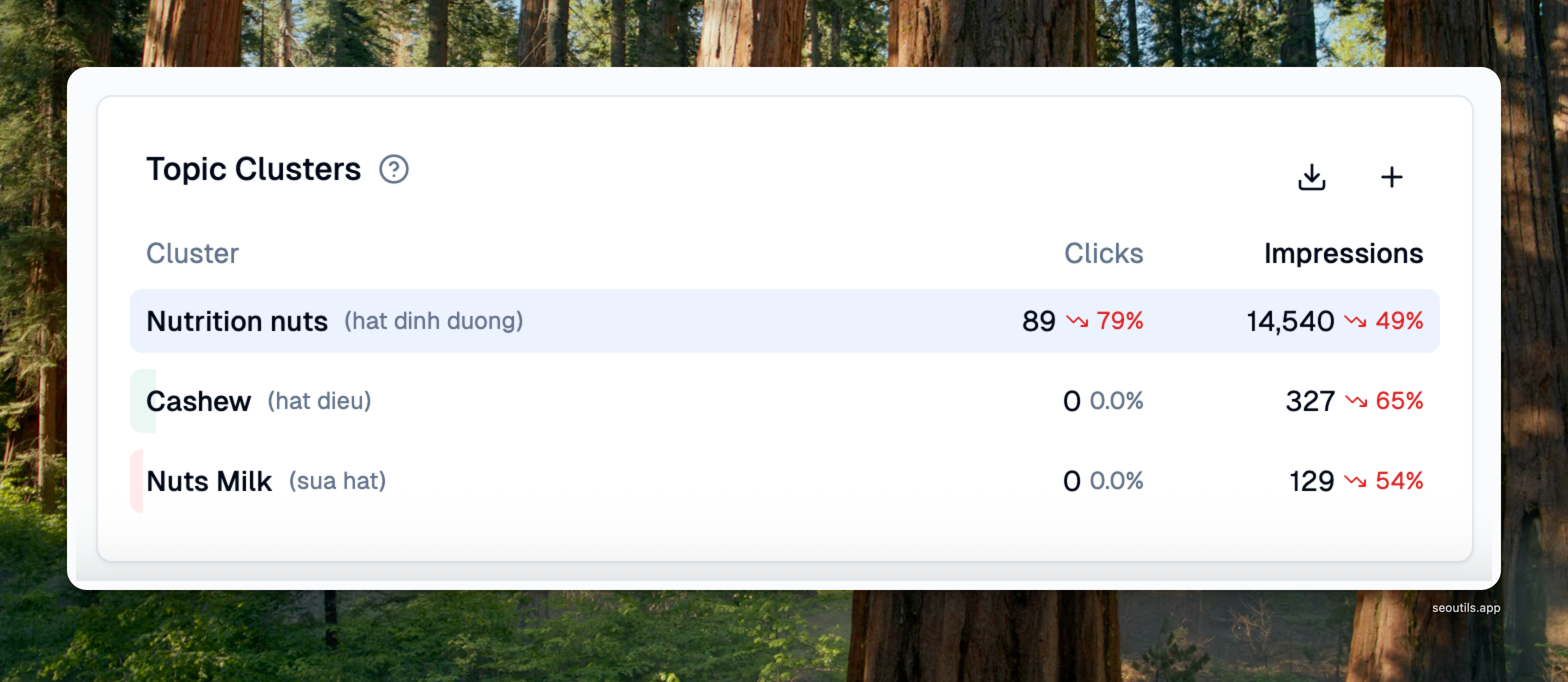1568x682 pixels.
Task: Click the plus icon to add cluster
Action: pos(1391,177)
